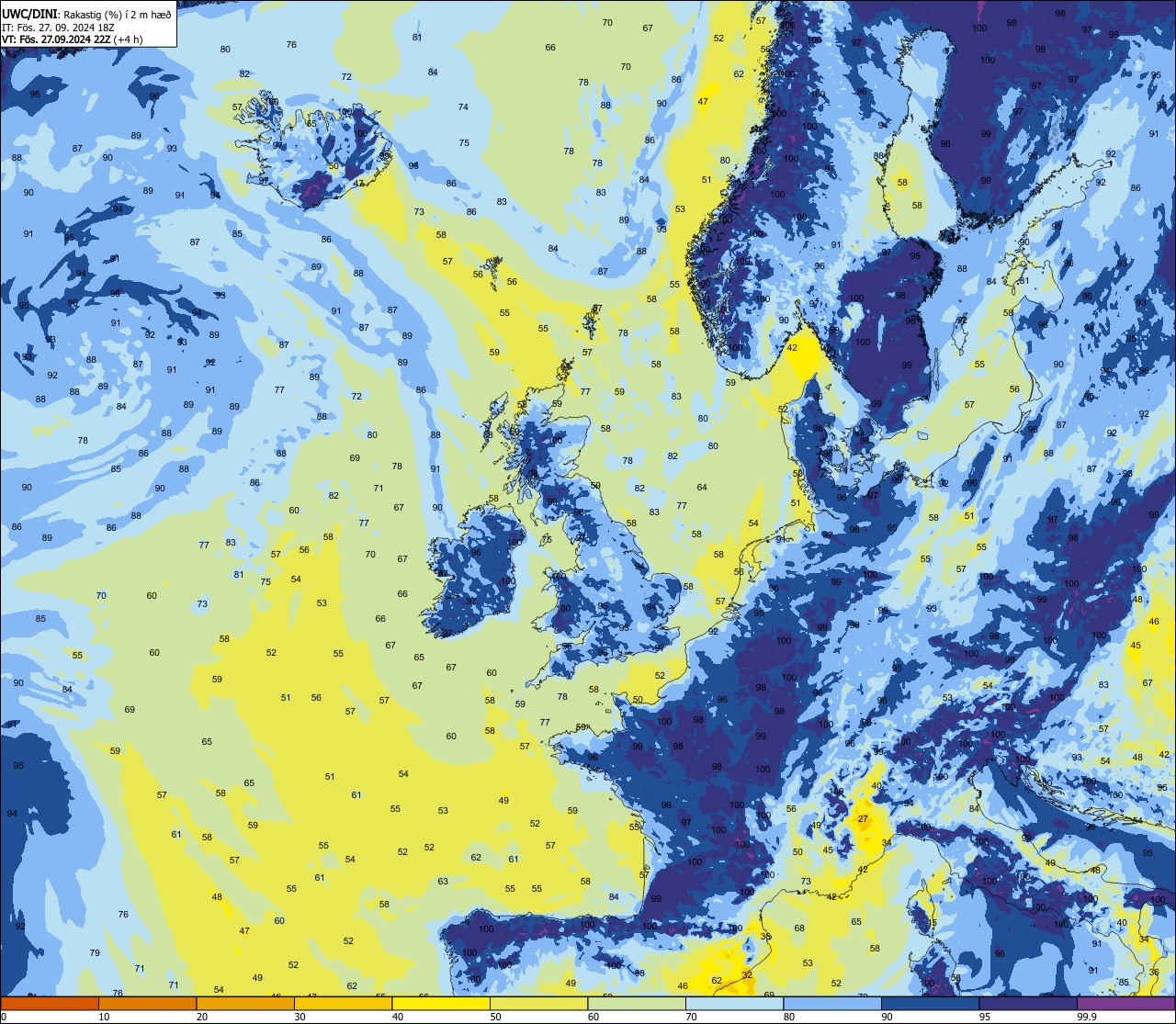Click the humidity value "74" northeast of Iceland
Screen dimensions: 1176x1024
[x=463, y=107]
